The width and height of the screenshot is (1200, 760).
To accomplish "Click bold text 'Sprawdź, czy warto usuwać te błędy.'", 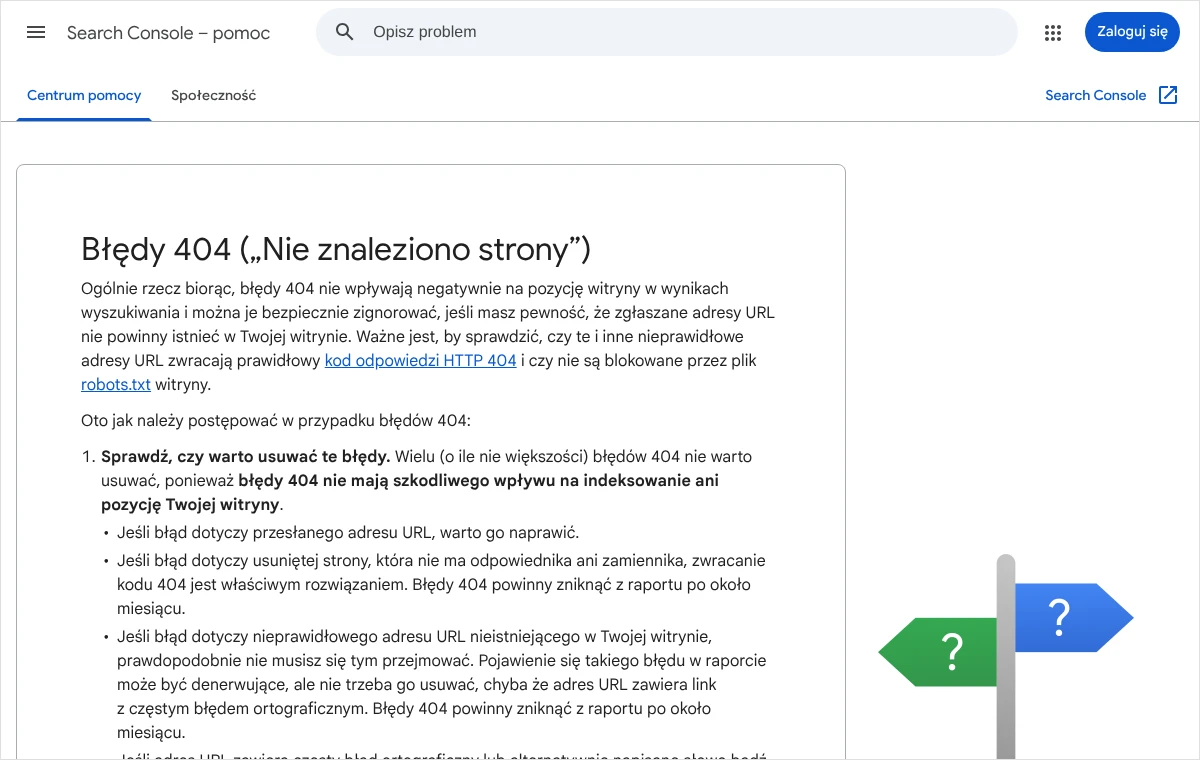I will pyautogui.click(x=246, y=457).
